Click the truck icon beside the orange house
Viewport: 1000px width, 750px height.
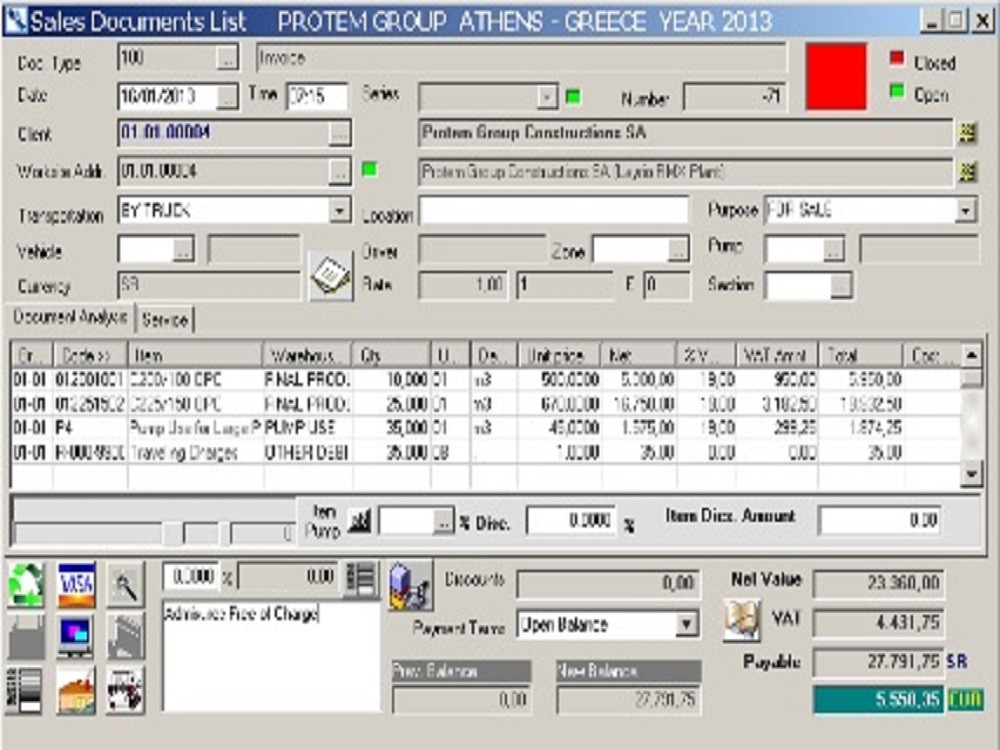(x=125, y=690)
